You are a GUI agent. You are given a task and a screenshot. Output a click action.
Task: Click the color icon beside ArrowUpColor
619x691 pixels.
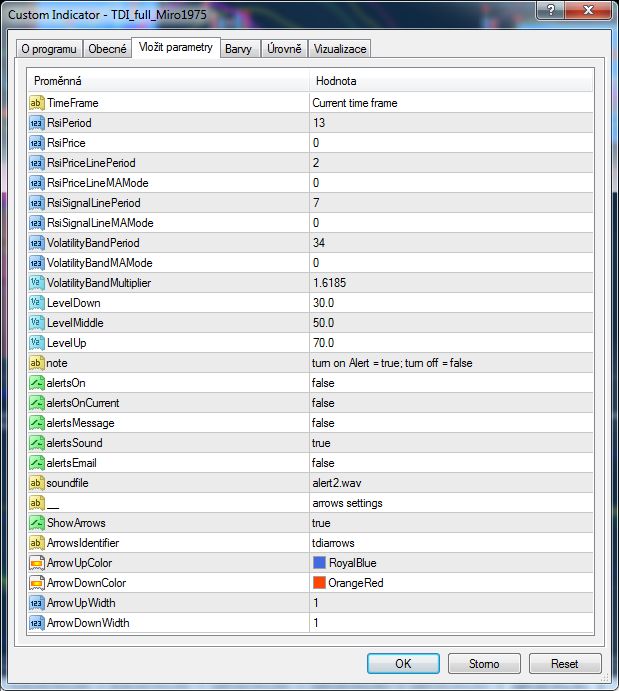pos(37,563)
